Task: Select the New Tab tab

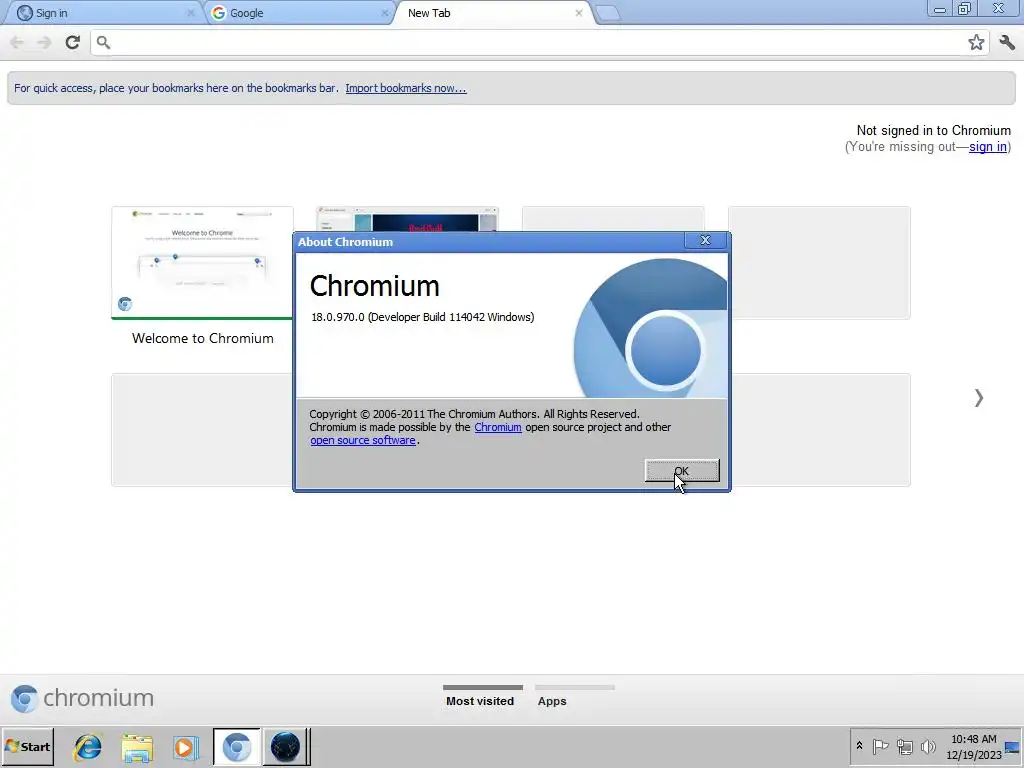Action: [493, 13]
